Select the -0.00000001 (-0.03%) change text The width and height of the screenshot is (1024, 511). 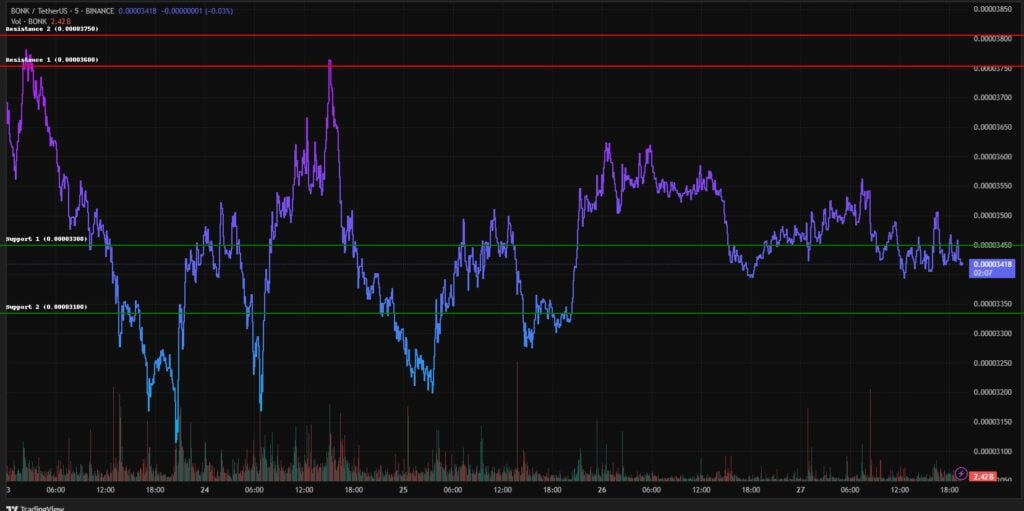197,11
